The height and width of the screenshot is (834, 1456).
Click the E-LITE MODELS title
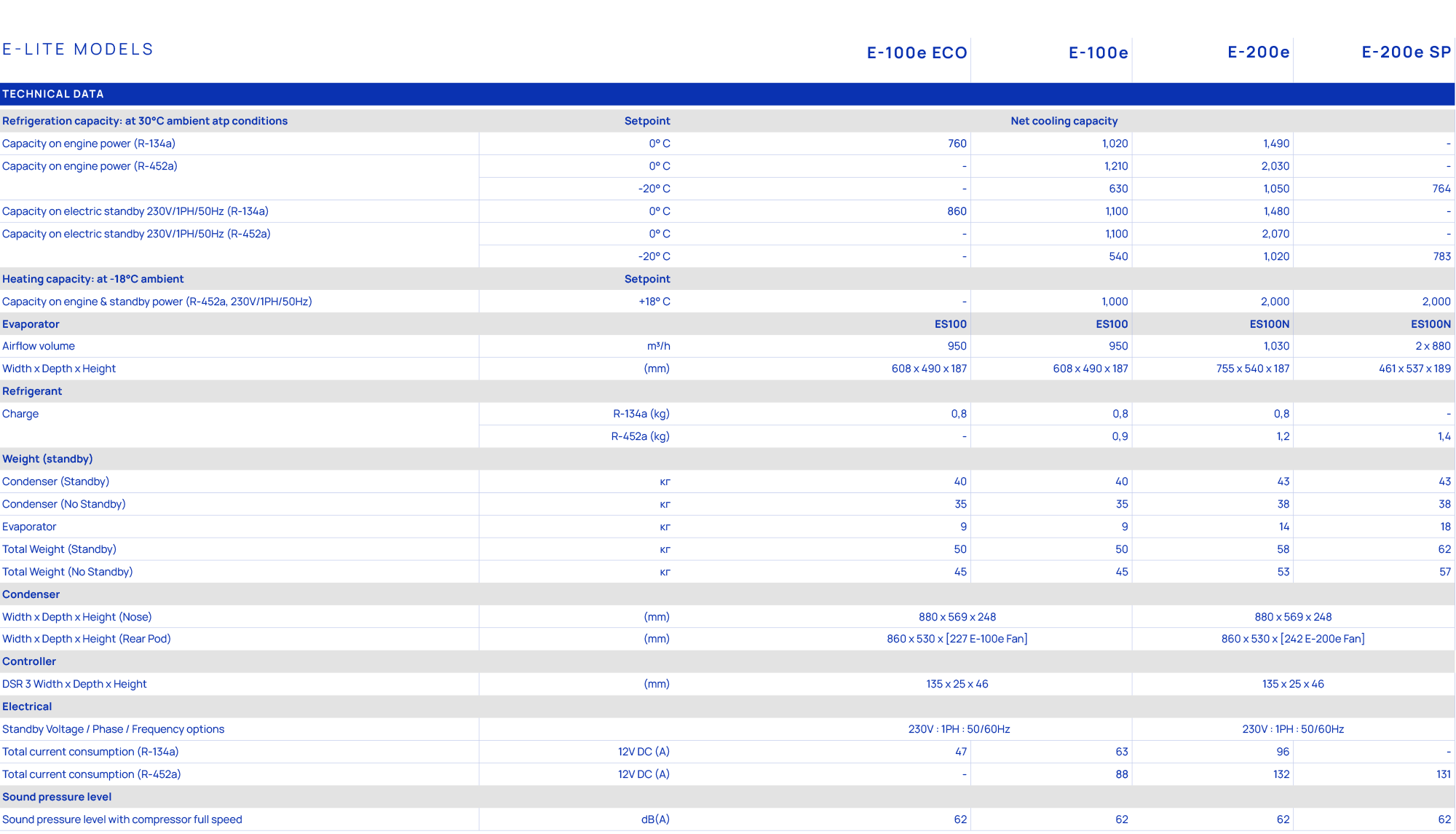tap(78, 49)
